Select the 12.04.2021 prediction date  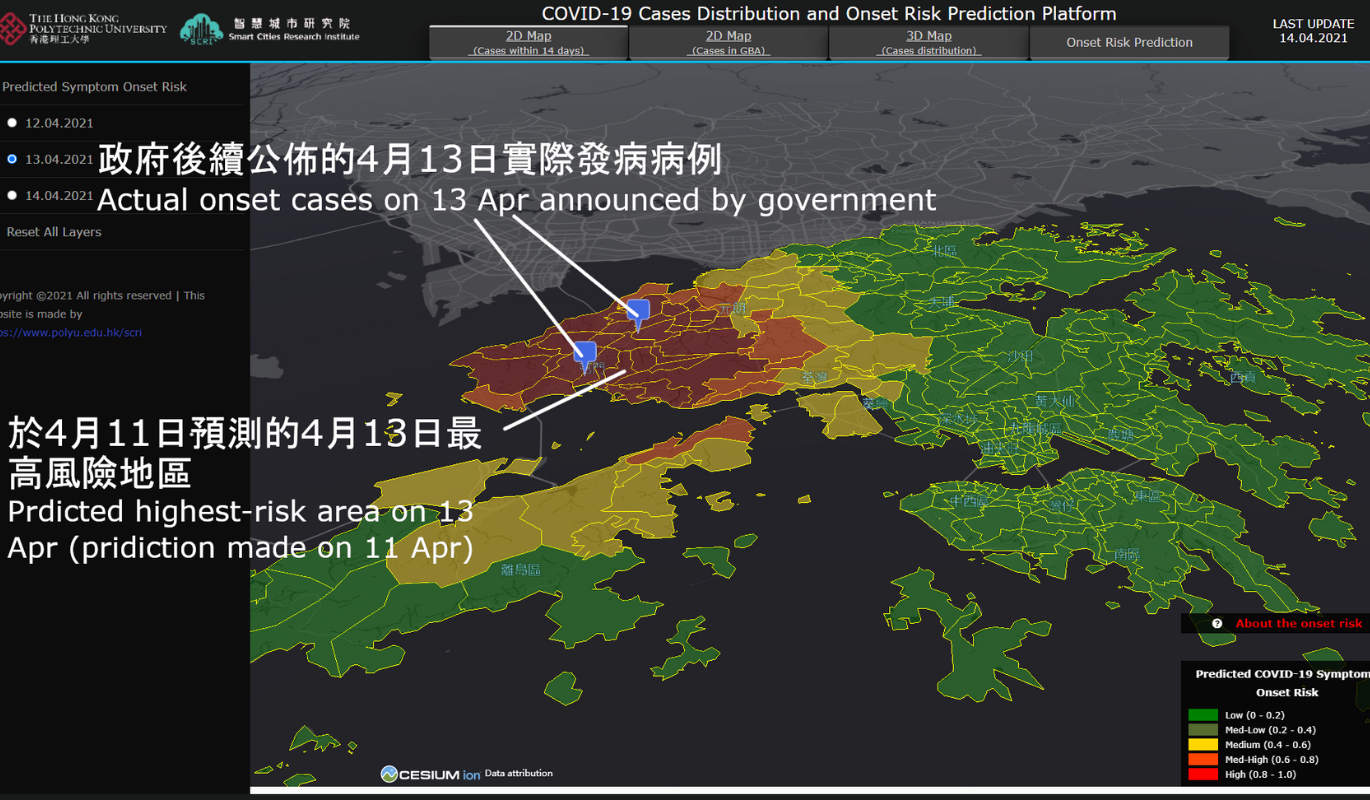point(12,123)
